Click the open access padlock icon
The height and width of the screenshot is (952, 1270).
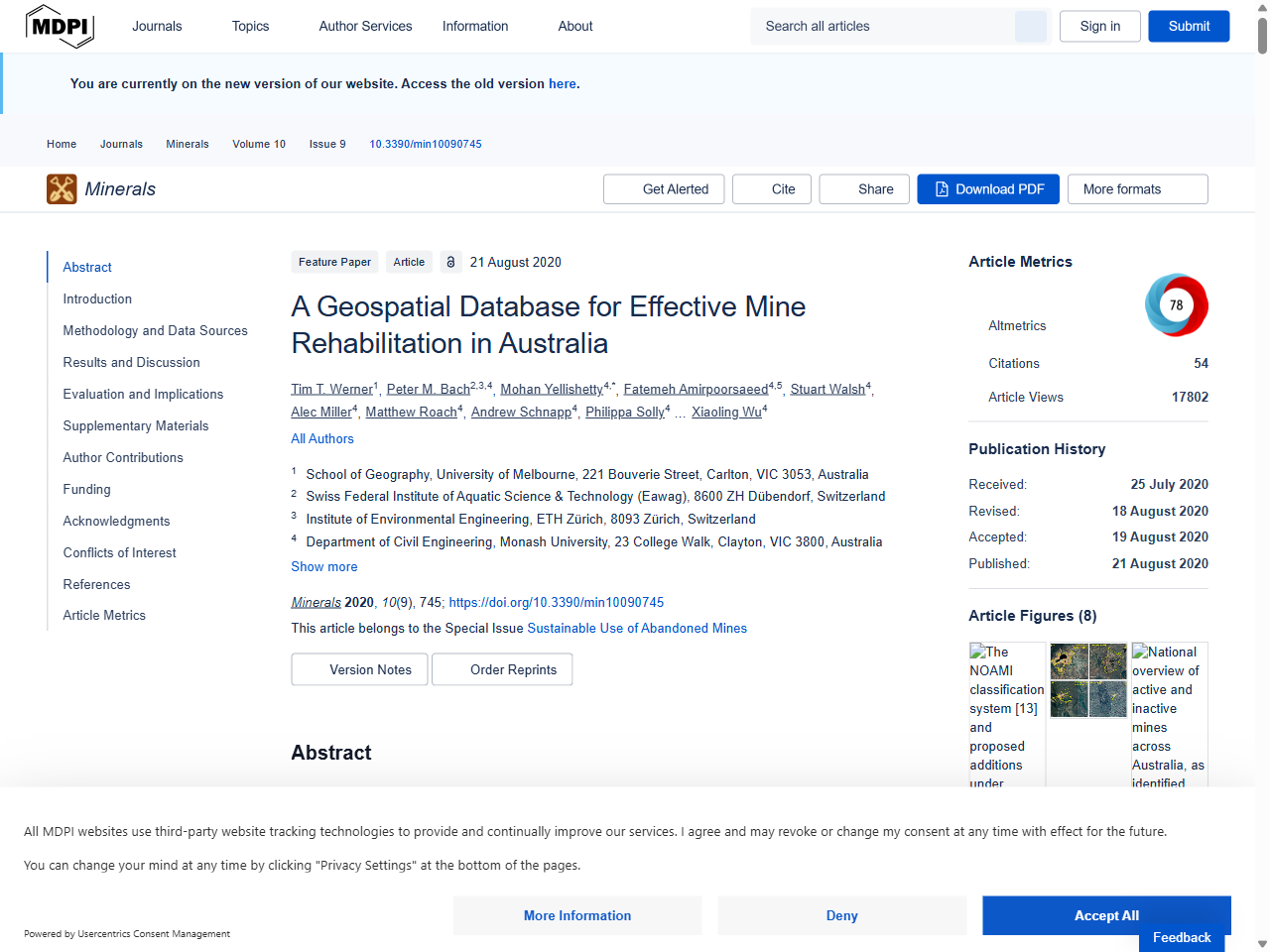pos(450,262)
